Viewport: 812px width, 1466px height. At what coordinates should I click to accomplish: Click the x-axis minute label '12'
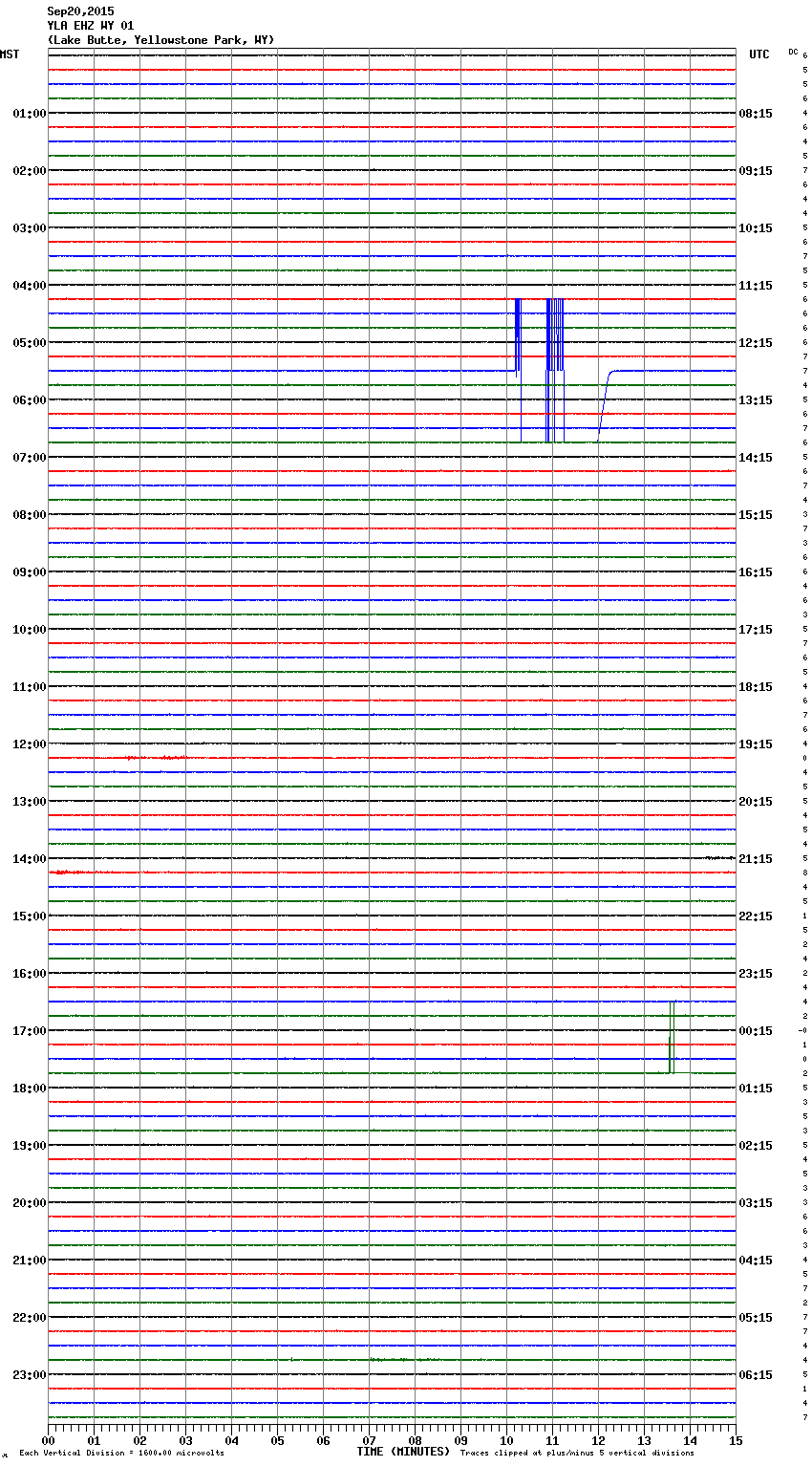pyautogui.click(x=598, y=1440)
